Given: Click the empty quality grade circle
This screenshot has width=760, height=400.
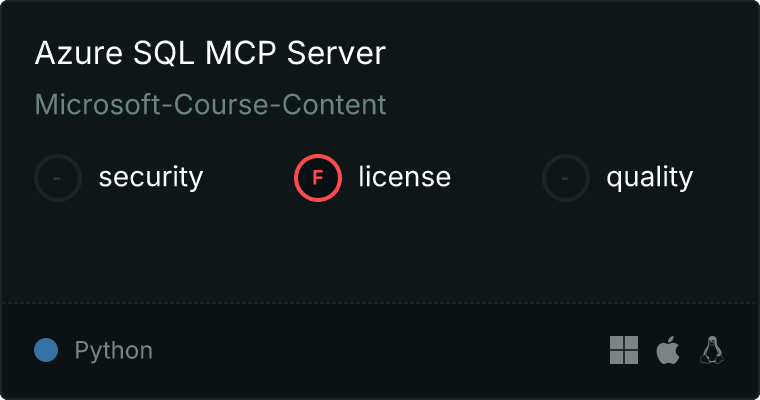Looking at the screenshot, I should [x=566, y=178].
